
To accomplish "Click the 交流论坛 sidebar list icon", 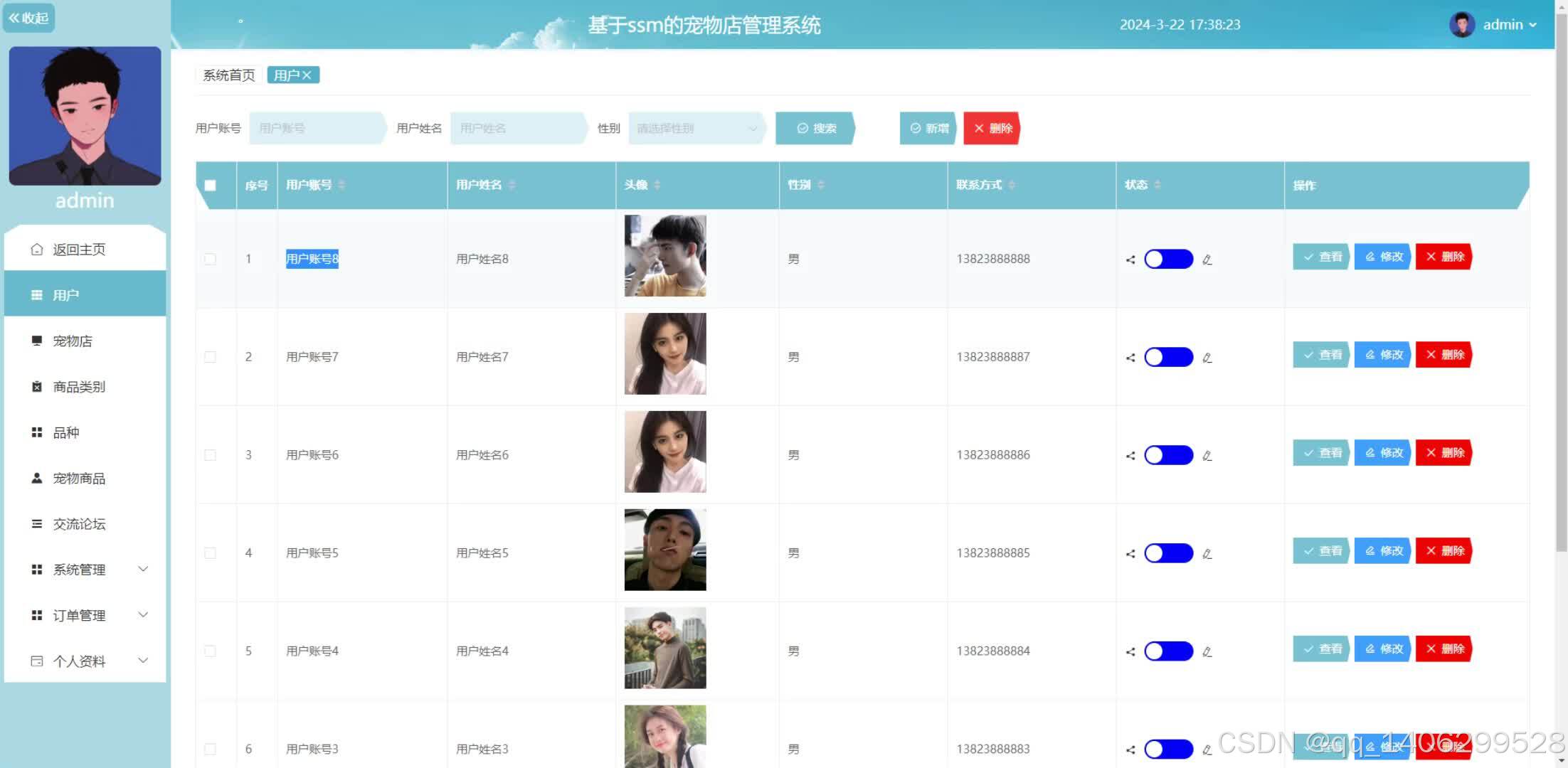I will [37, 524].
